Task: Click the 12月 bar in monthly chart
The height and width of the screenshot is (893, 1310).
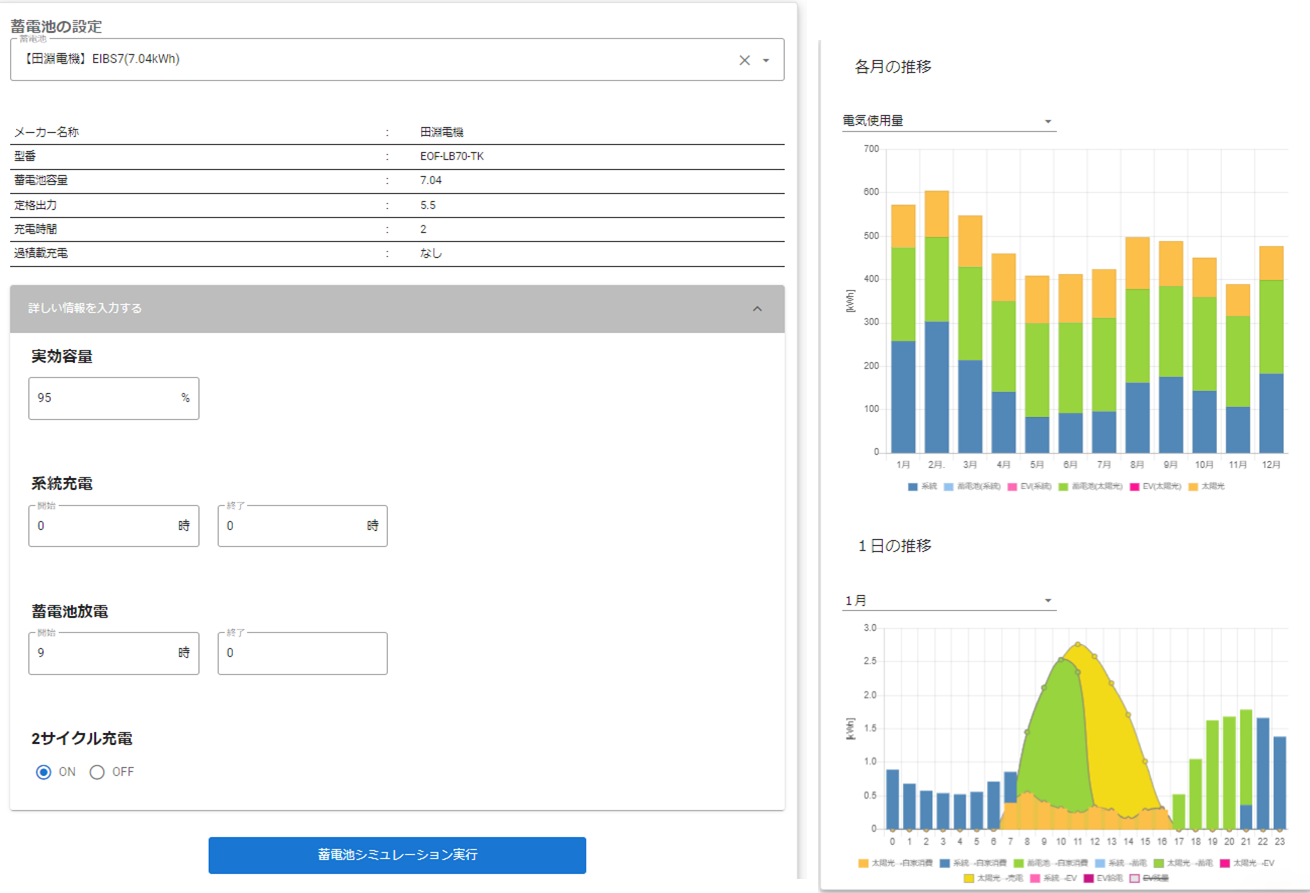Action: coord(1271,349)
